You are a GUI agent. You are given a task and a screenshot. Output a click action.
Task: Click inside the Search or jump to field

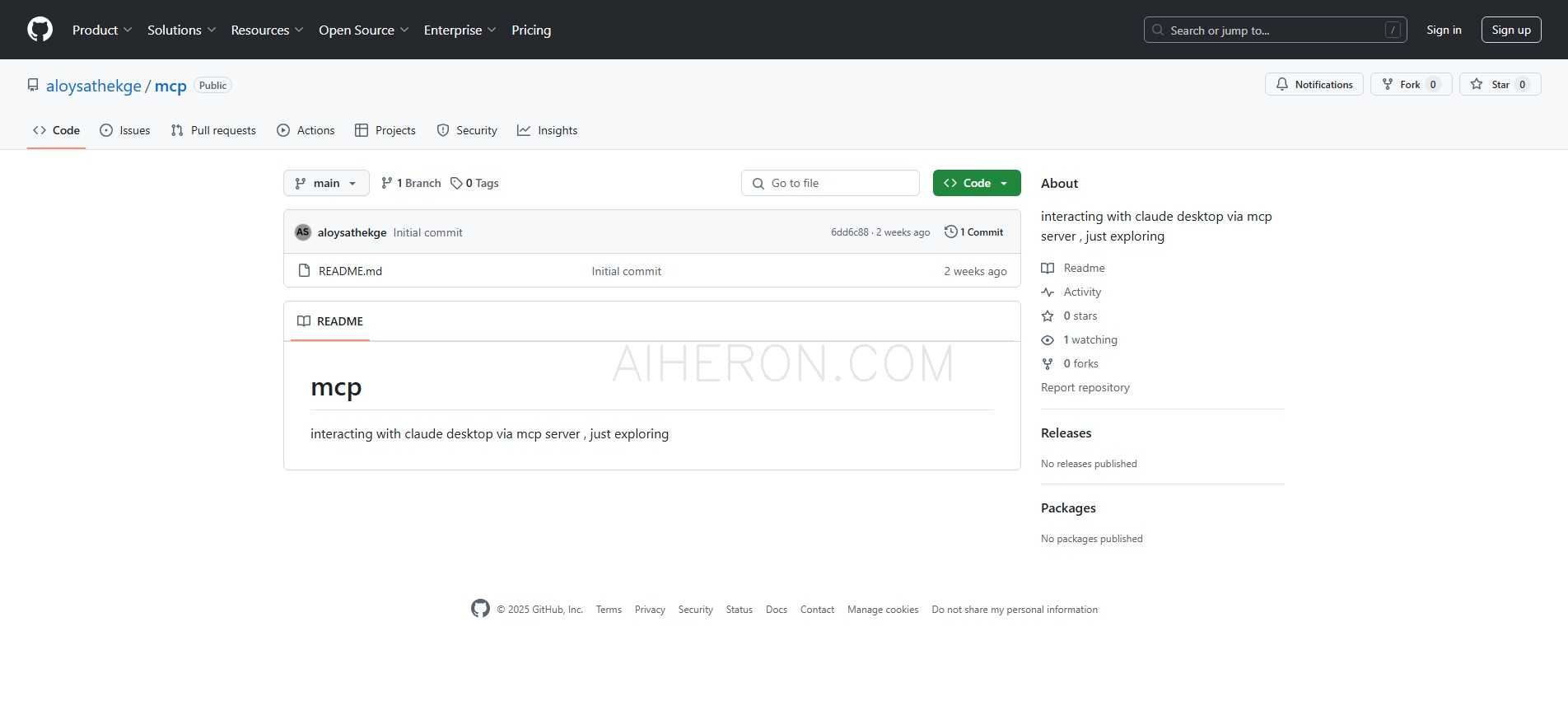(1275, 30)
